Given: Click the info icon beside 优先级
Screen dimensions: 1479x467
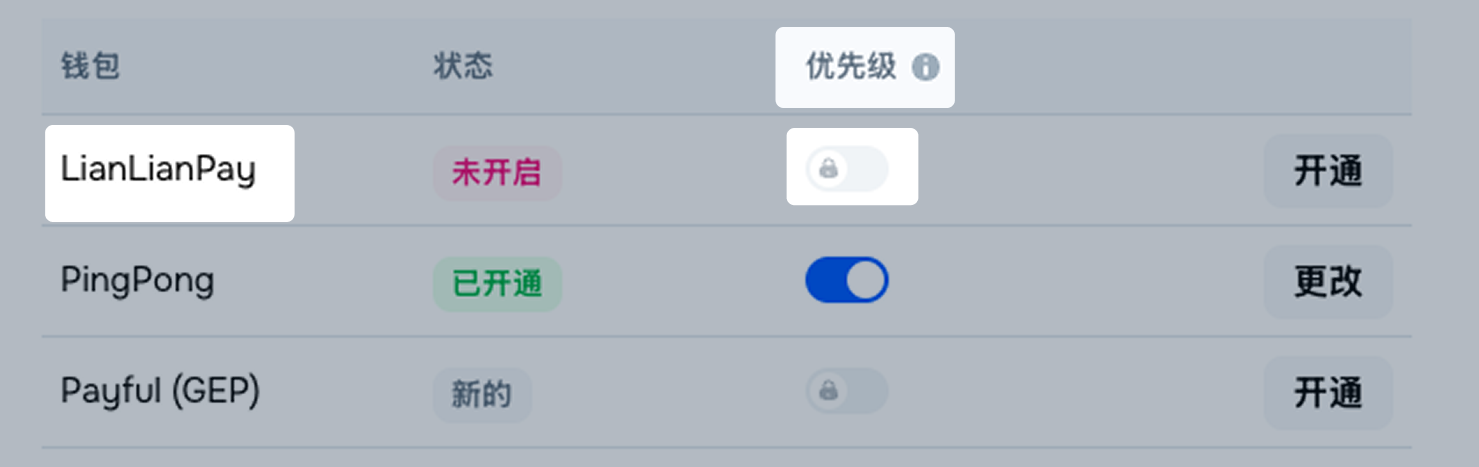Looking at the screenshot, I should click(x=926, y=68).
